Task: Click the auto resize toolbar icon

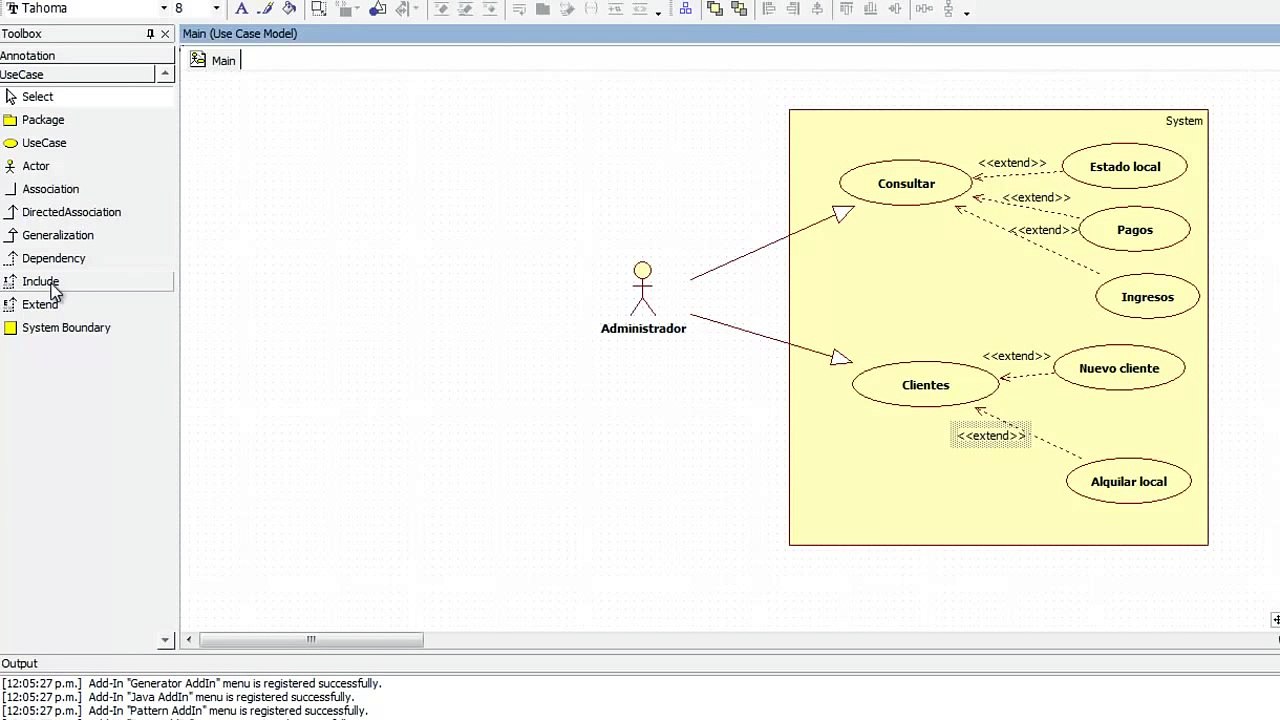Action: pos(318,9)
